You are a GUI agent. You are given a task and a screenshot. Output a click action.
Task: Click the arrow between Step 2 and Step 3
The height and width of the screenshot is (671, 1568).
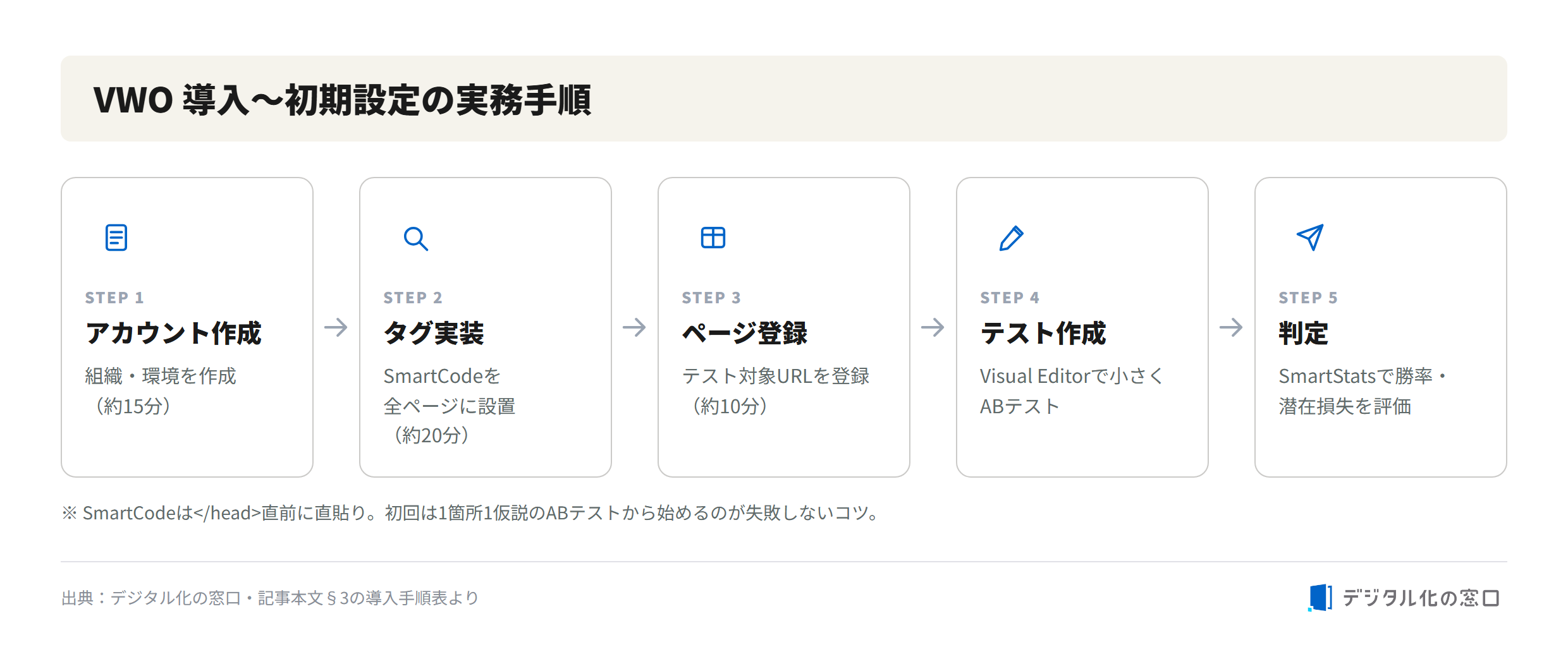(634, 327)
